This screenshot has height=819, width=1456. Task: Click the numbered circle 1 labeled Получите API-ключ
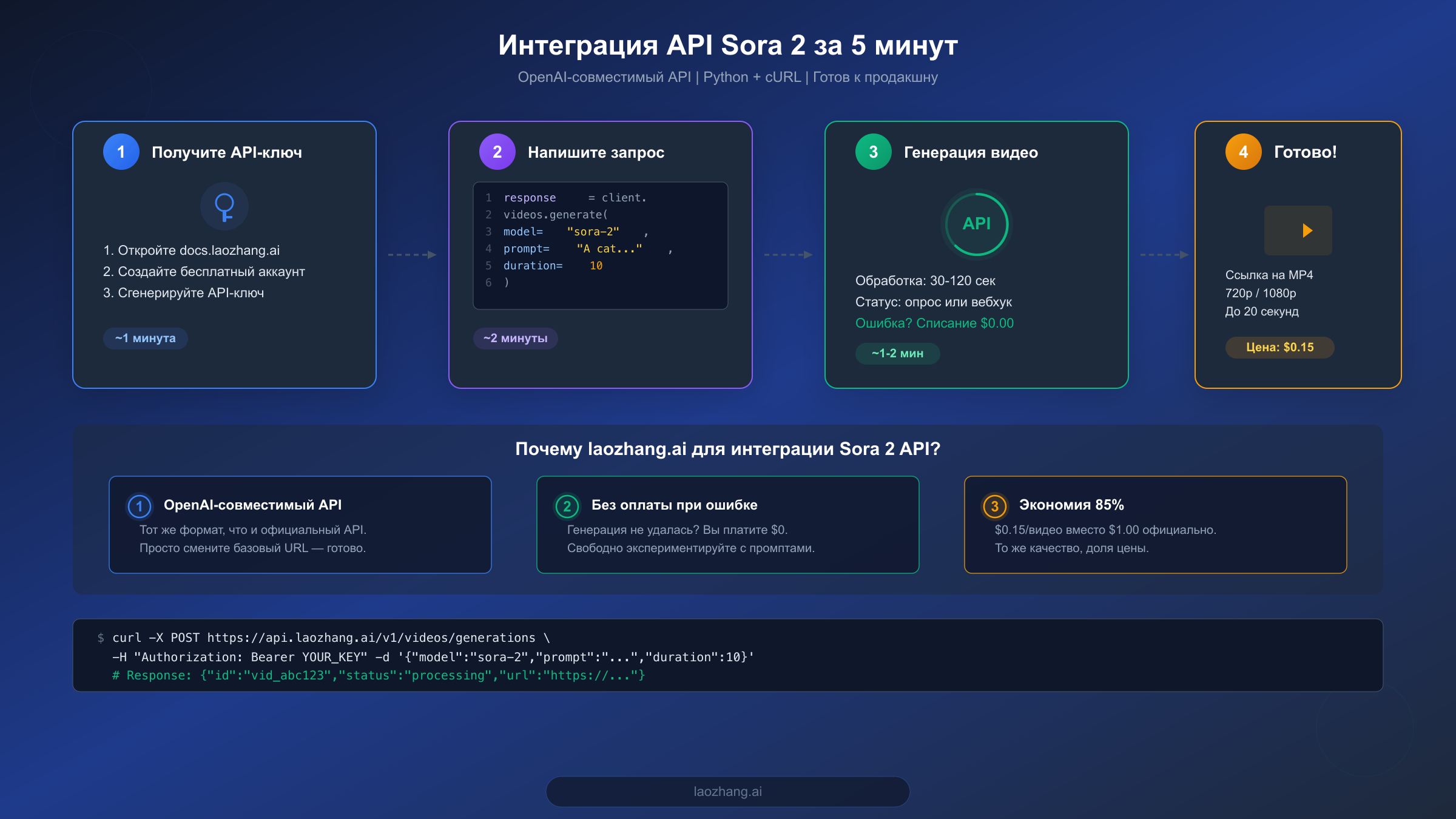coord(121,152)
